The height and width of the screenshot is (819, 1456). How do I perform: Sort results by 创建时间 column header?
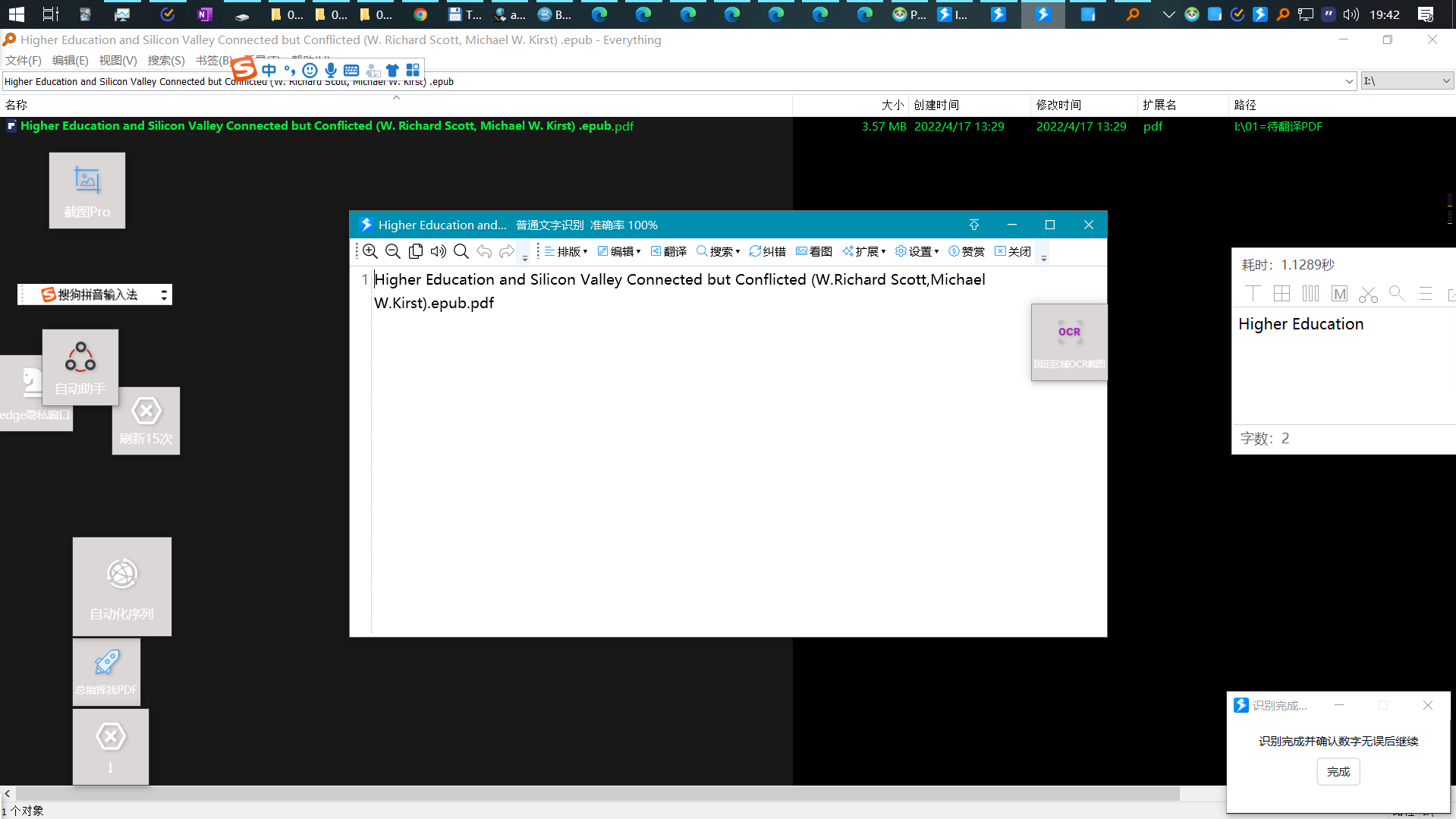(970, 105)
